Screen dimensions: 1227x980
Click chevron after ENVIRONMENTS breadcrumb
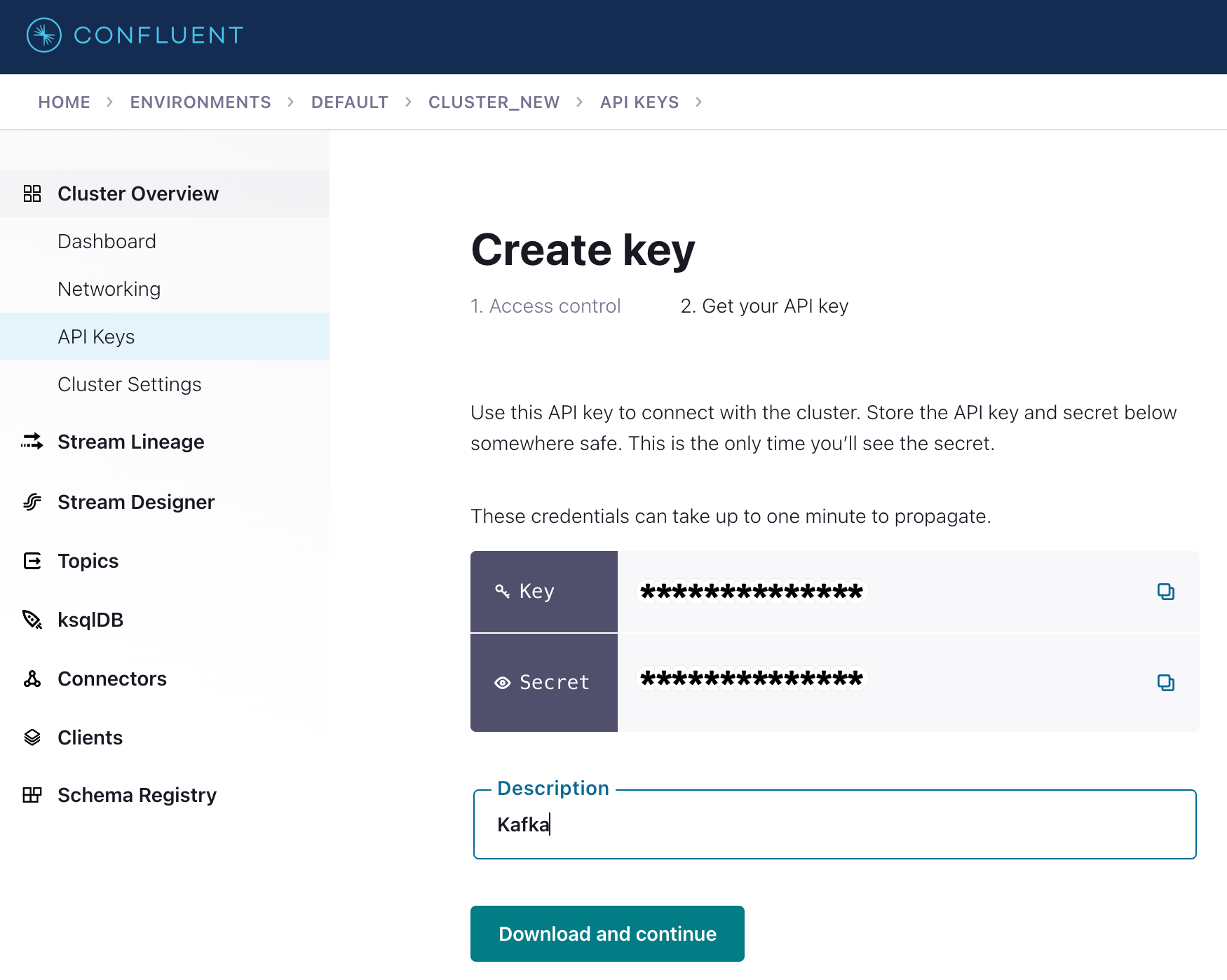(291, 102)
